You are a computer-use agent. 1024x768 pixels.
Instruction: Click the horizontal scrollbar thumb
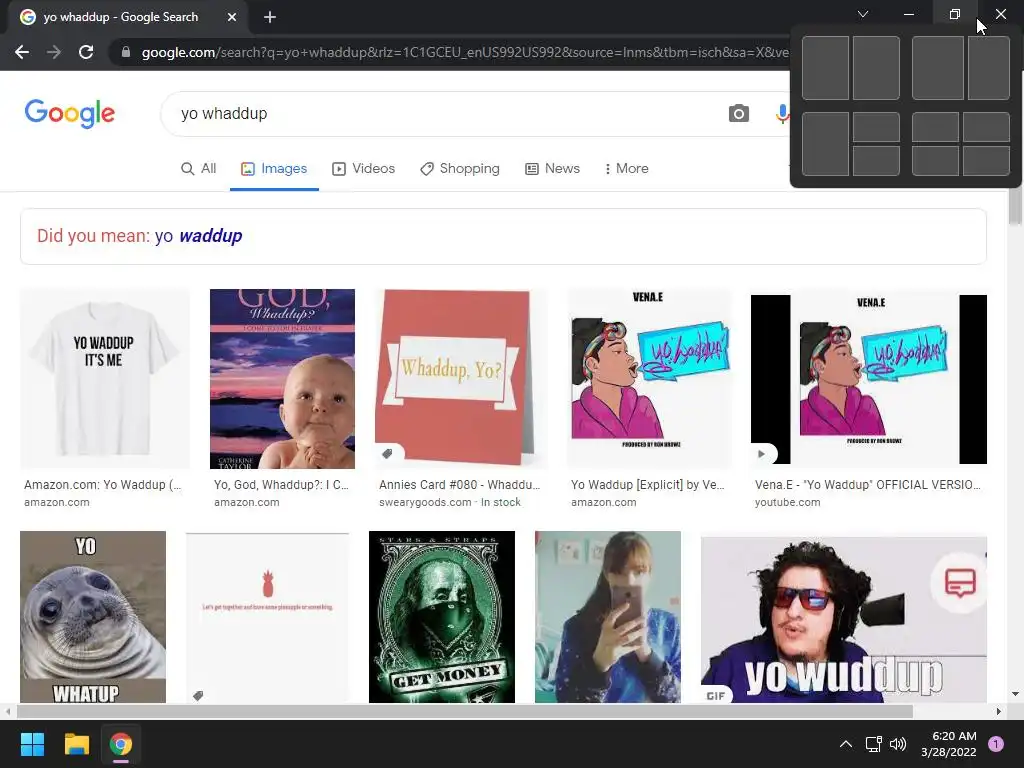465,711
